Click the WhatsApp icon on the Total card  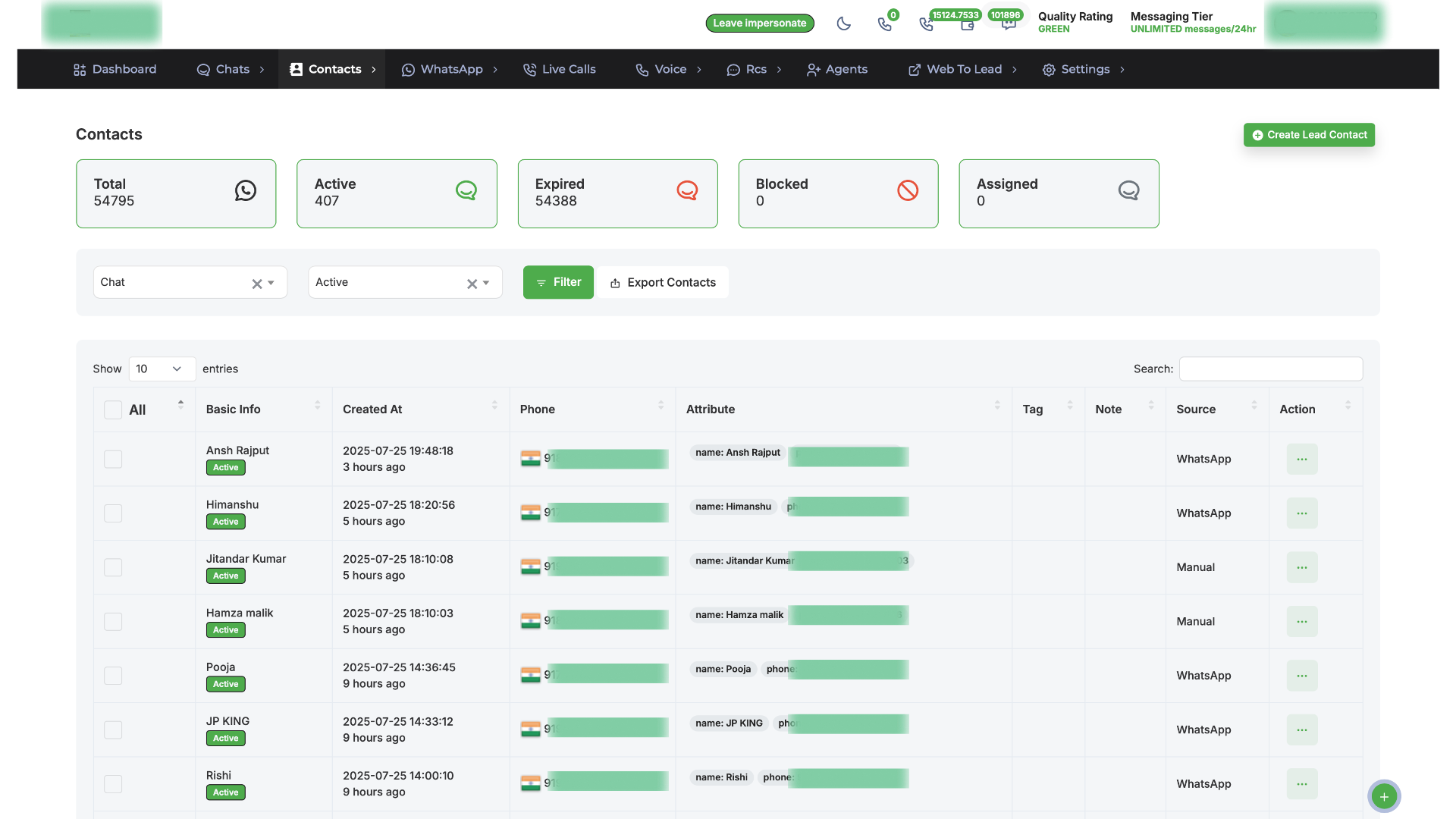pos(245,190)
